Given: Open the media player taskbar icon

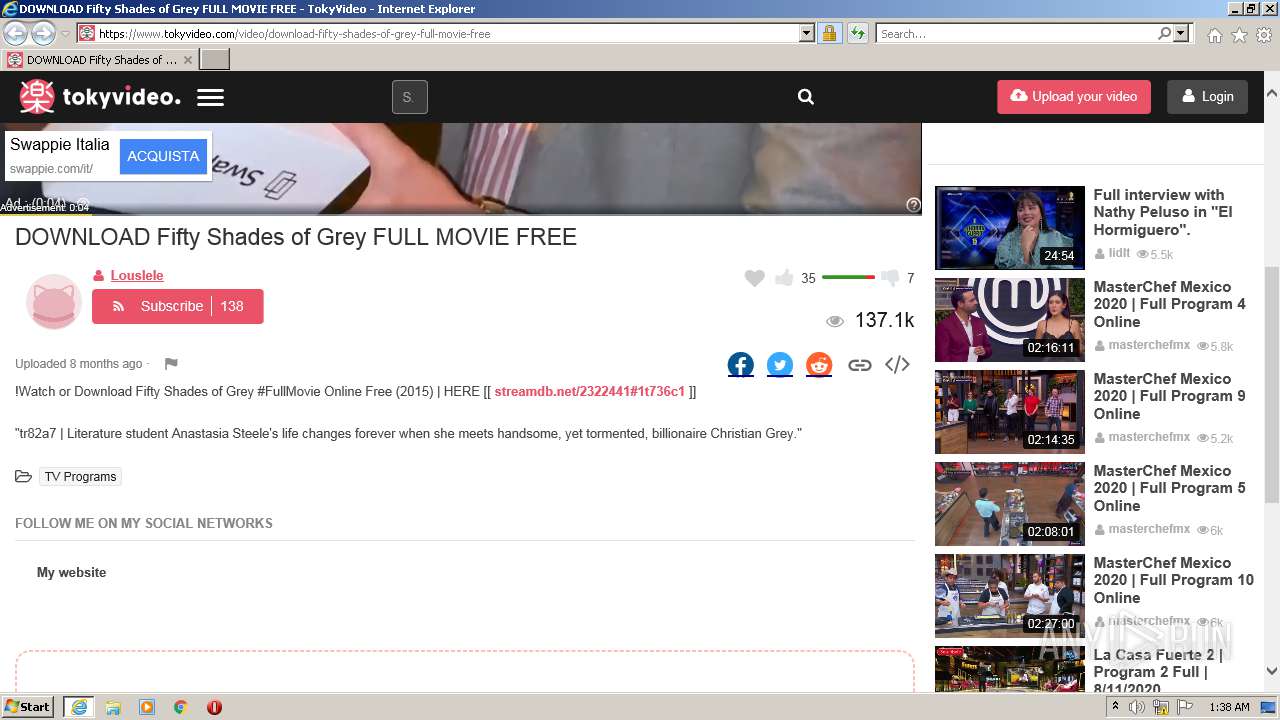Looking at the screenshot, I should 147,707.
